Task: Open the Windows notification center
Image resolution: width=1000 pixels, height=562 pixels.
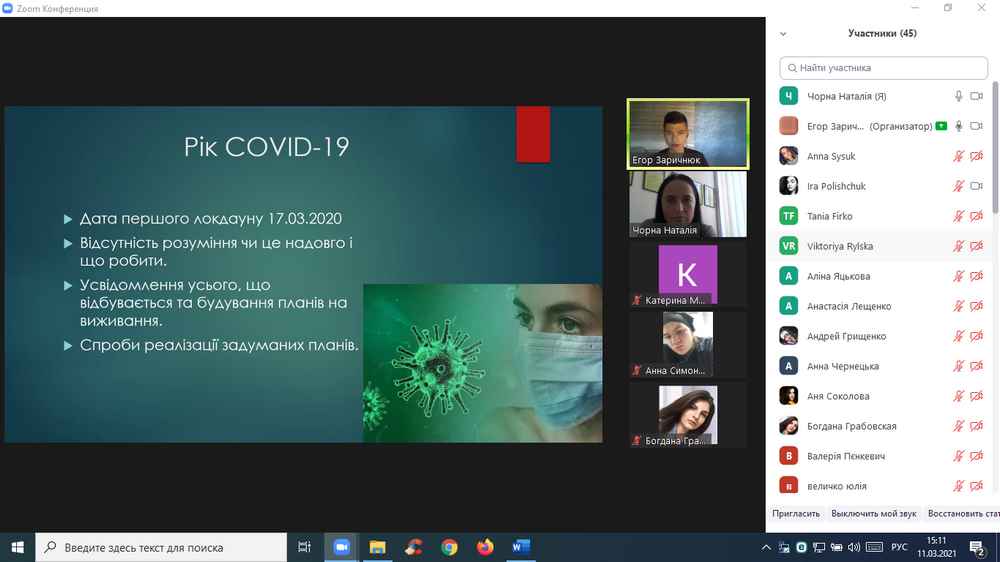Action: tap(980, 547)
